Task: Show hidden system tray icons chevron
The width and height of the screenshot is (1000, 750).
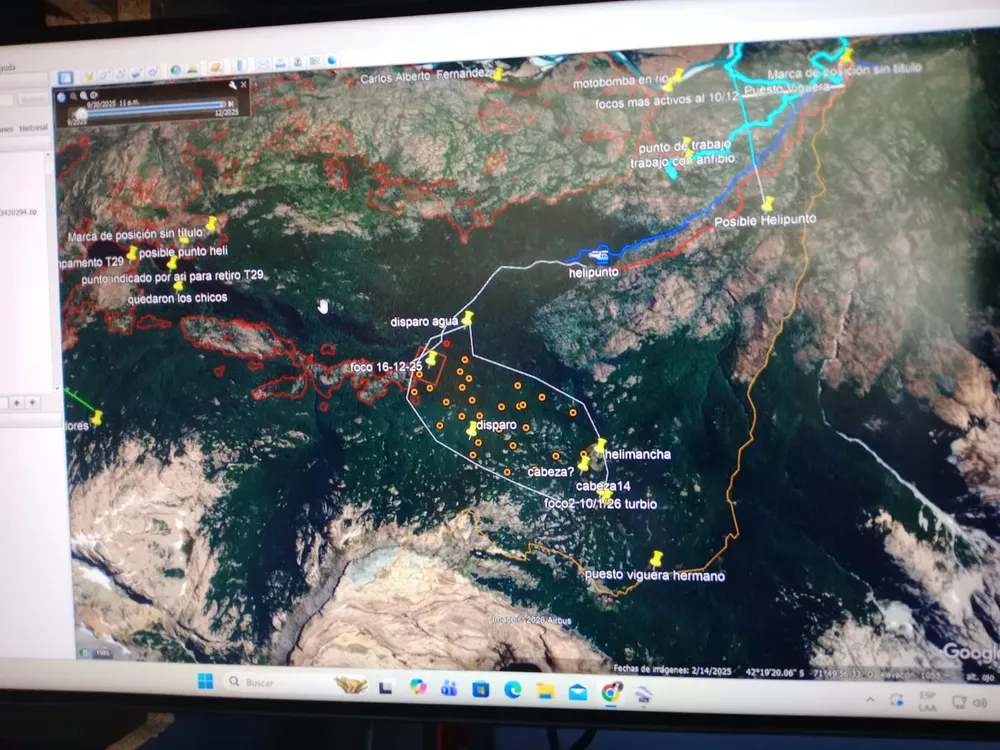Action: (x=870, y=700)
